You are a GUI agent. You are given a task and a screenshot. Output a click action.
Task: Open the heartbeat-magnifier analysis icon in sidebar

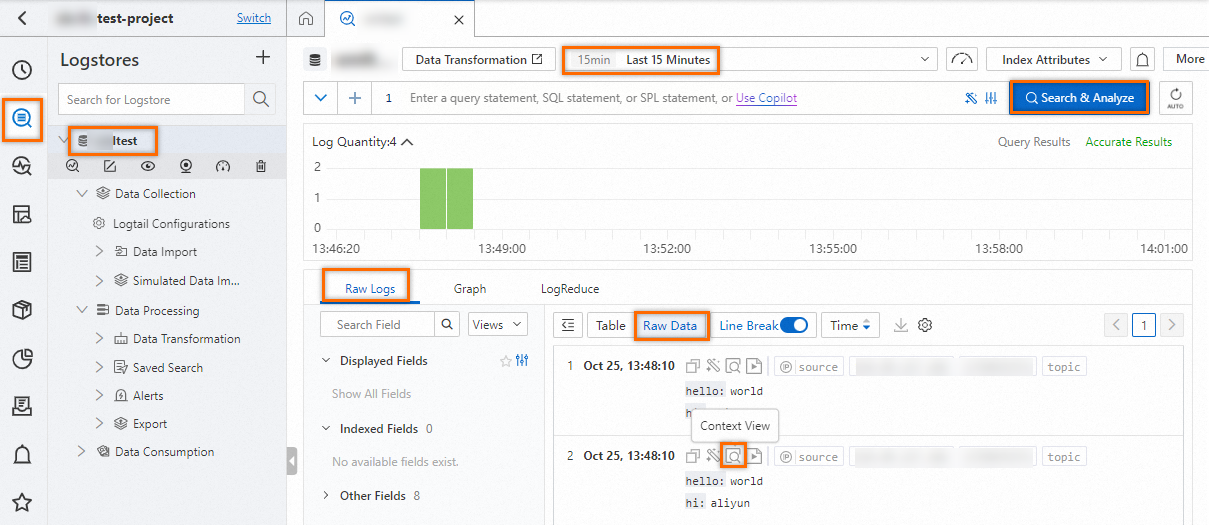pyautogui.click(x=22, y=166)
